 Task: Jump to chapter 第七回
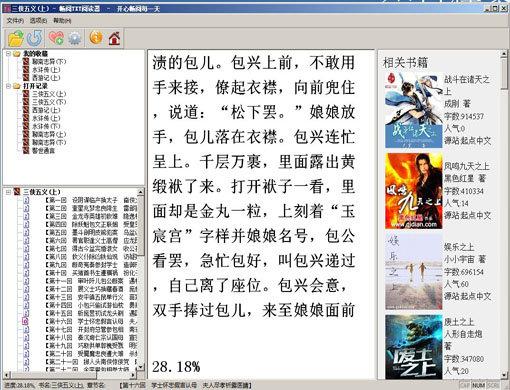click(91, 249)
